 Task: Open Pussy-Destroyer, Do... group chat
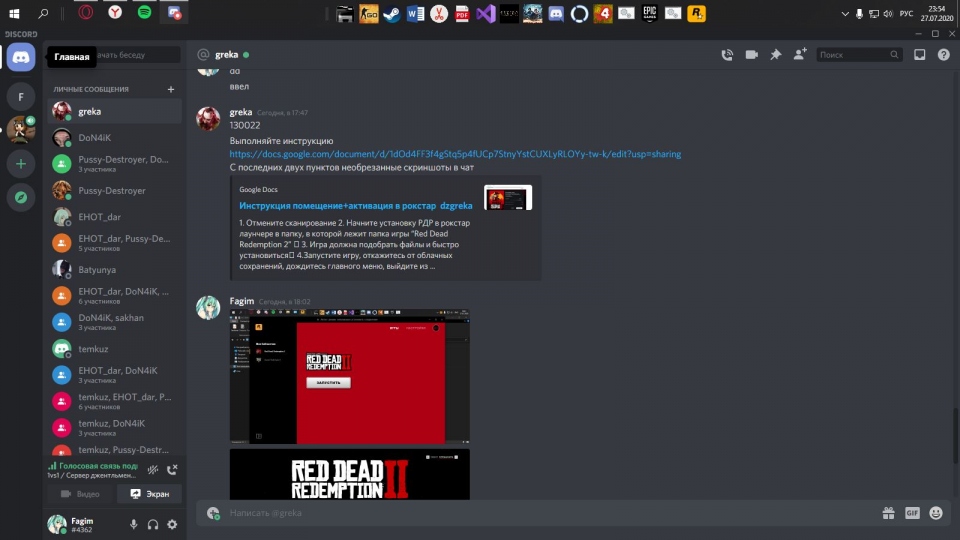(115, 163)
